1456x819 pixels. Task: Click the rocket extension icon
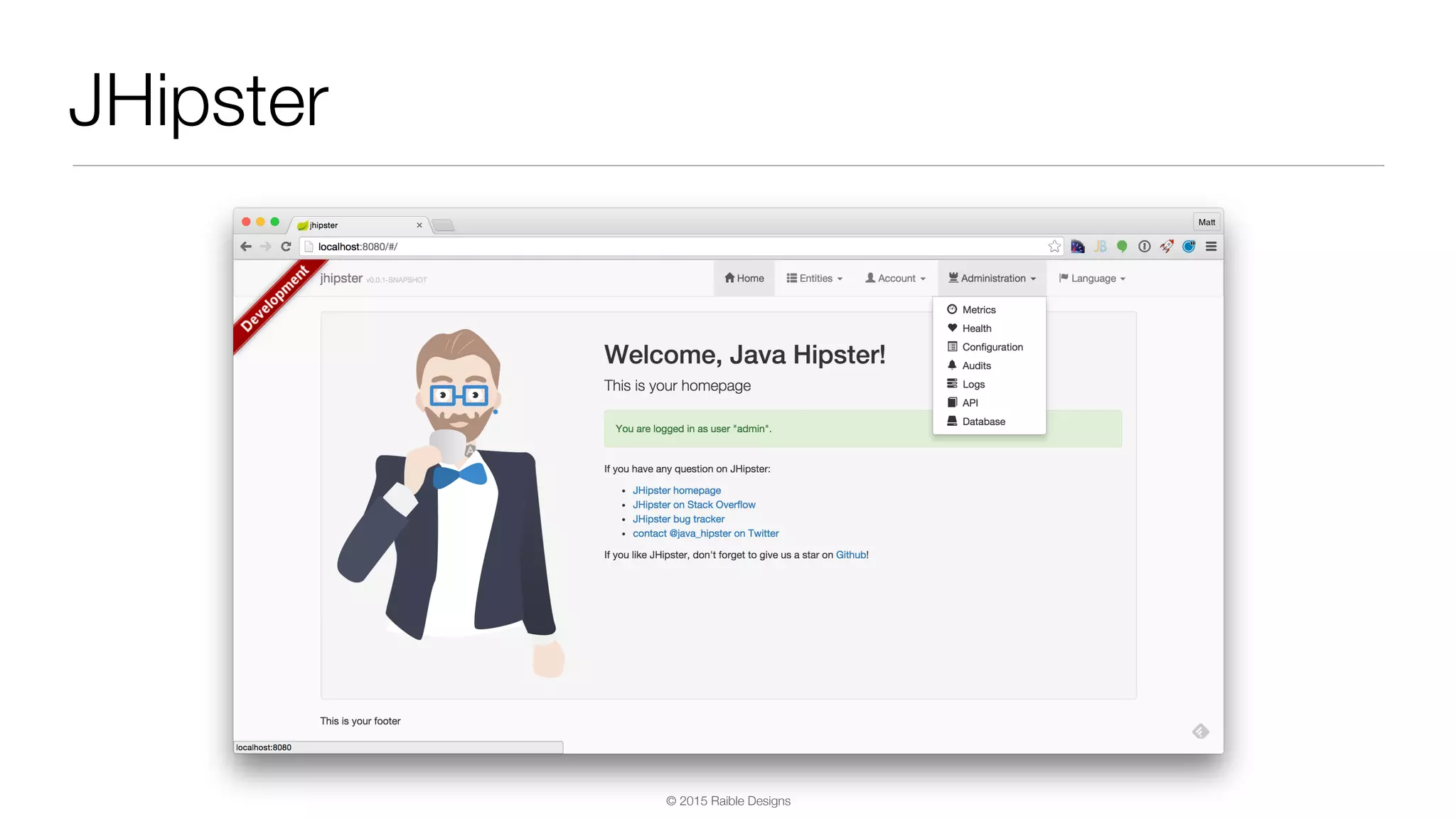tap(1166, 247)
